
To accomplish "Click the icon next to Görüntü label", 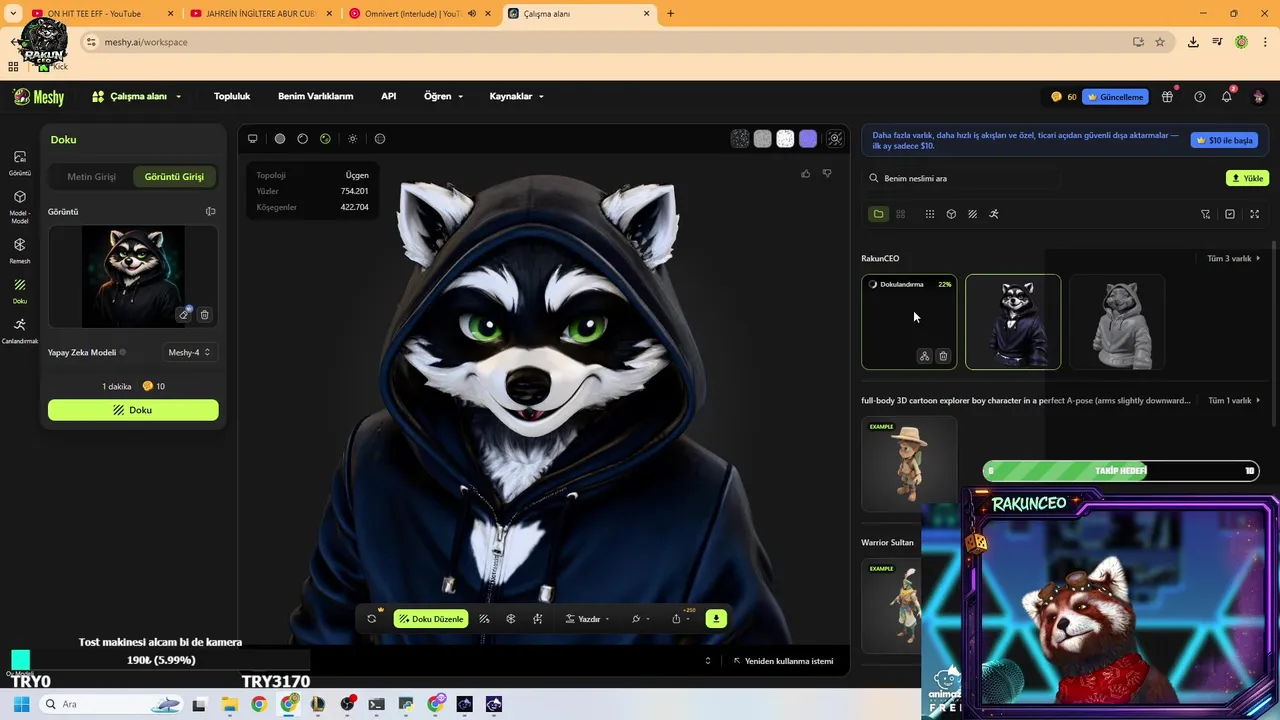I will (x=210, y=212).
